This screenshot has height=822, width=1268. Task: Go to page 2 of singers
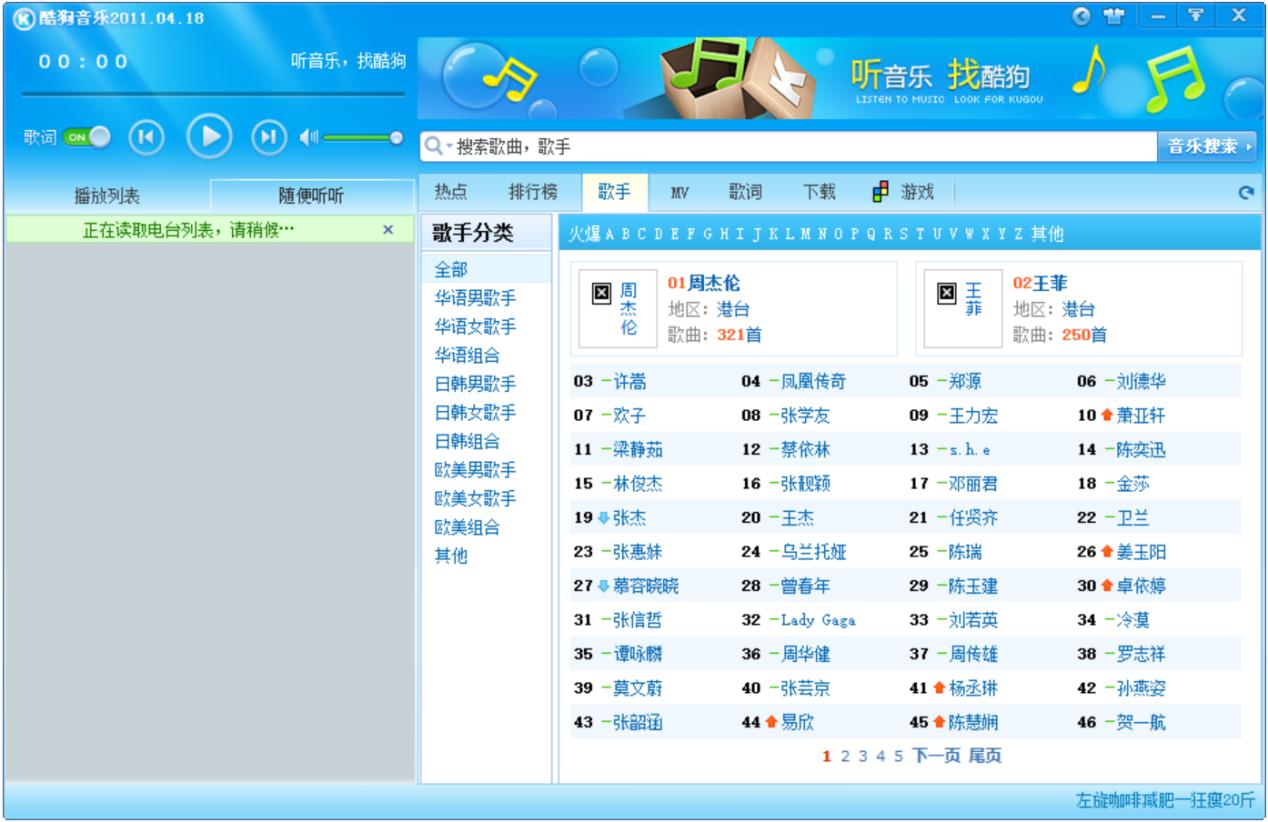[845, 756]
